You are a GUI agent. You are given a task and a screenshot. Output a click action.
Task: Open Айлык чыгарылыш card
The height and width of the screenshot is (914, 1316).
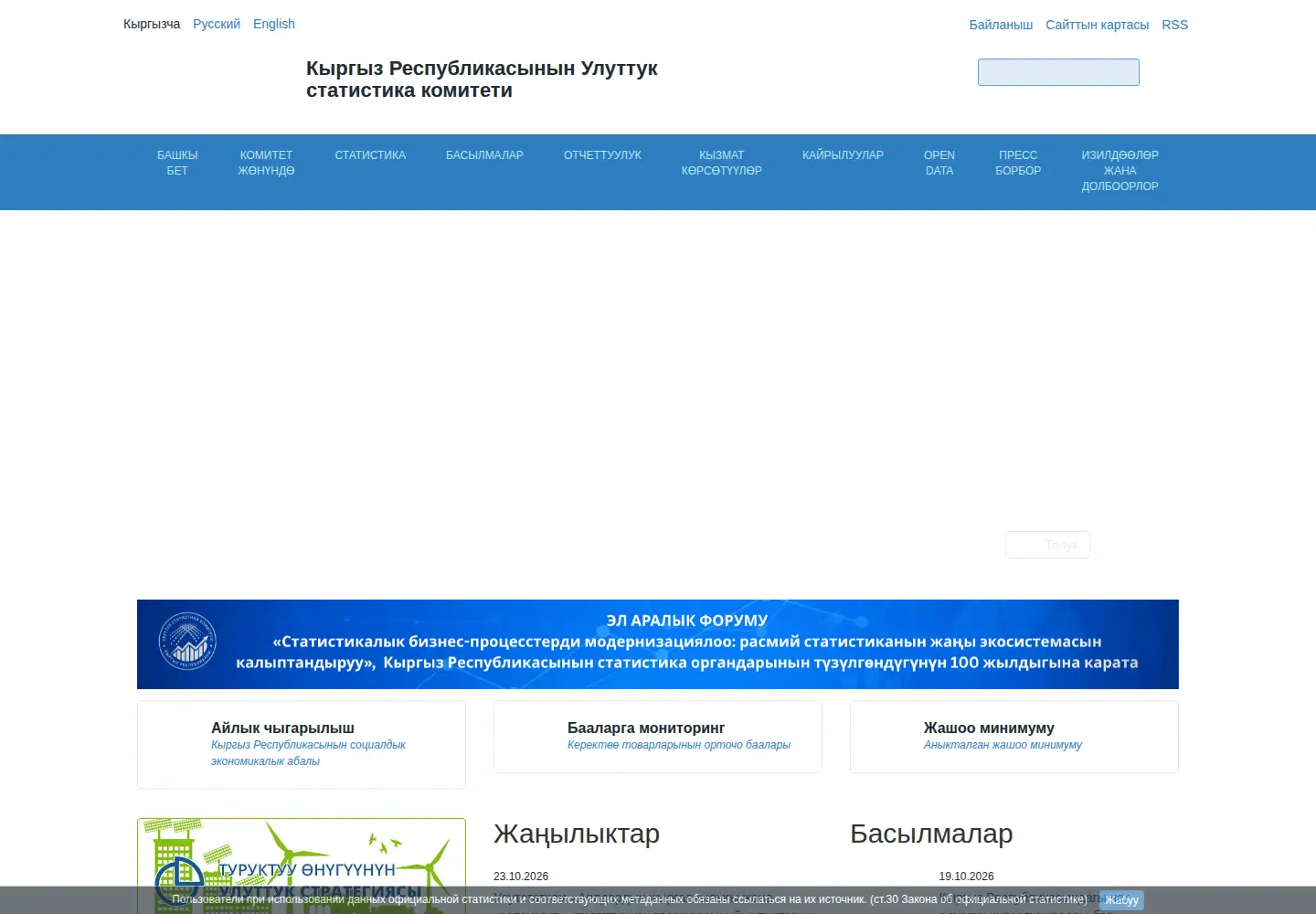pyautogui.click(x=302, y=744)
